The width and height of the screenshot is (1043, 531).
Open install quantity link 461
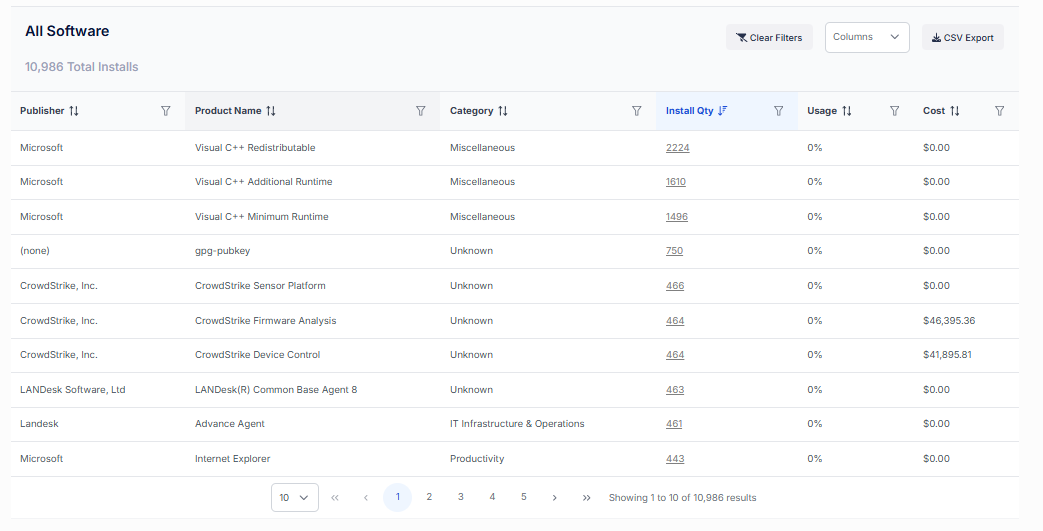tap(674, 424)
